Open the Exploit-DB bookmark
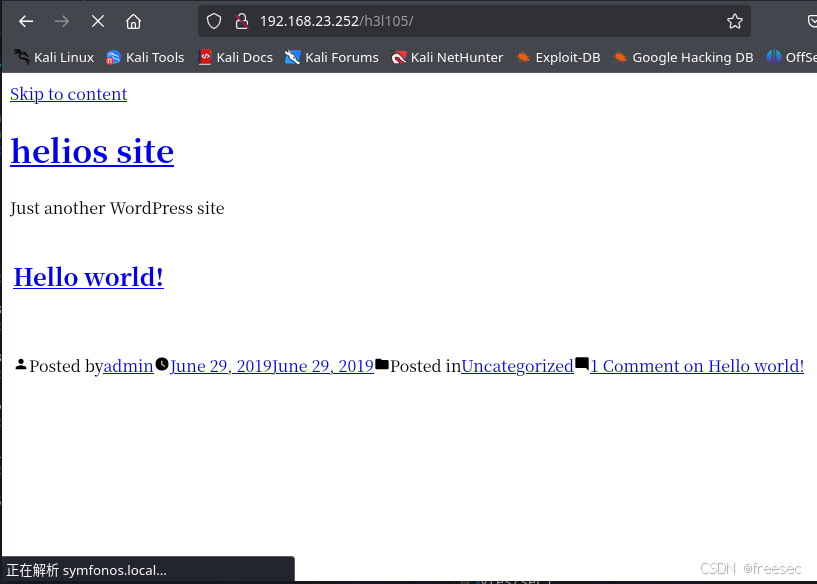The width and height of the screenshot is (817, 584). 558,57
